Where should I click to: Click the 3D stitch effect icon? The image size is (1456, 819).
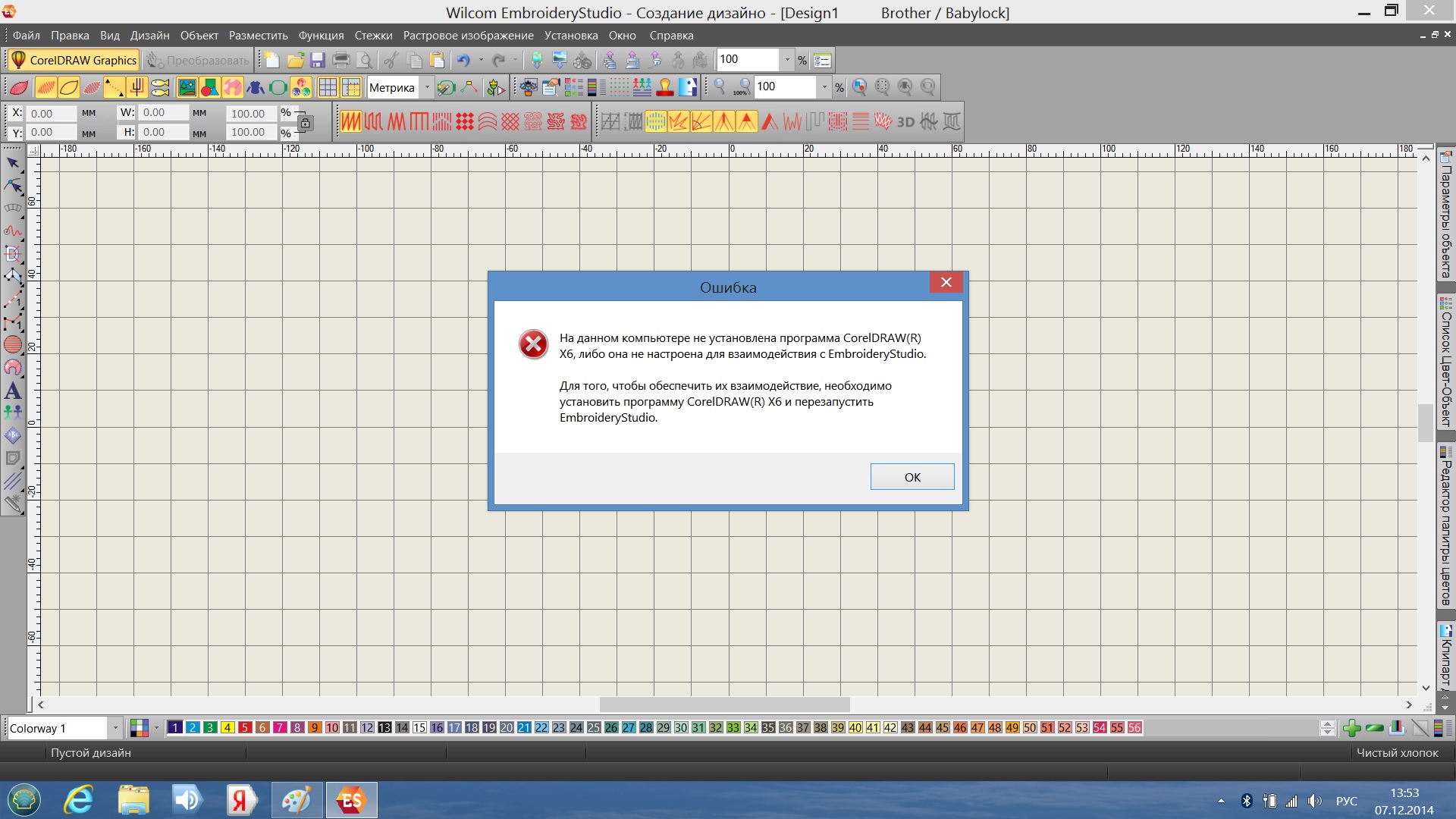click(x=905, y=122)
